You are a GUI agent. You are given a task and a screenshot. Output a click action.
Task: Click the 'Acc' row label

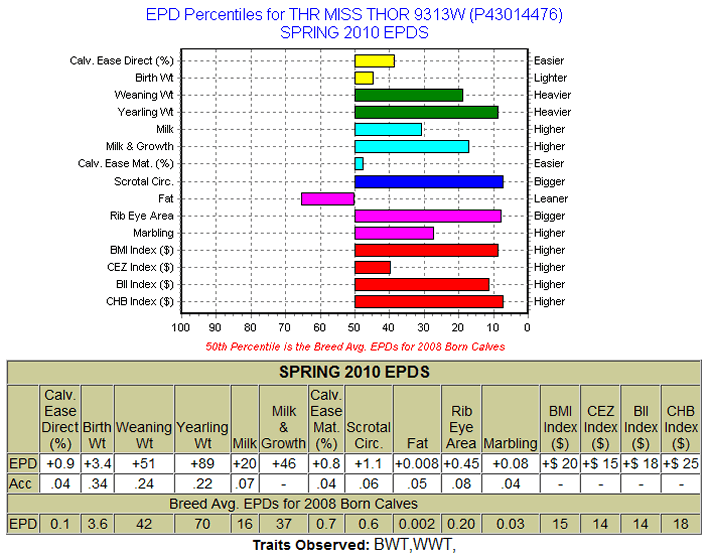[20, 484]
